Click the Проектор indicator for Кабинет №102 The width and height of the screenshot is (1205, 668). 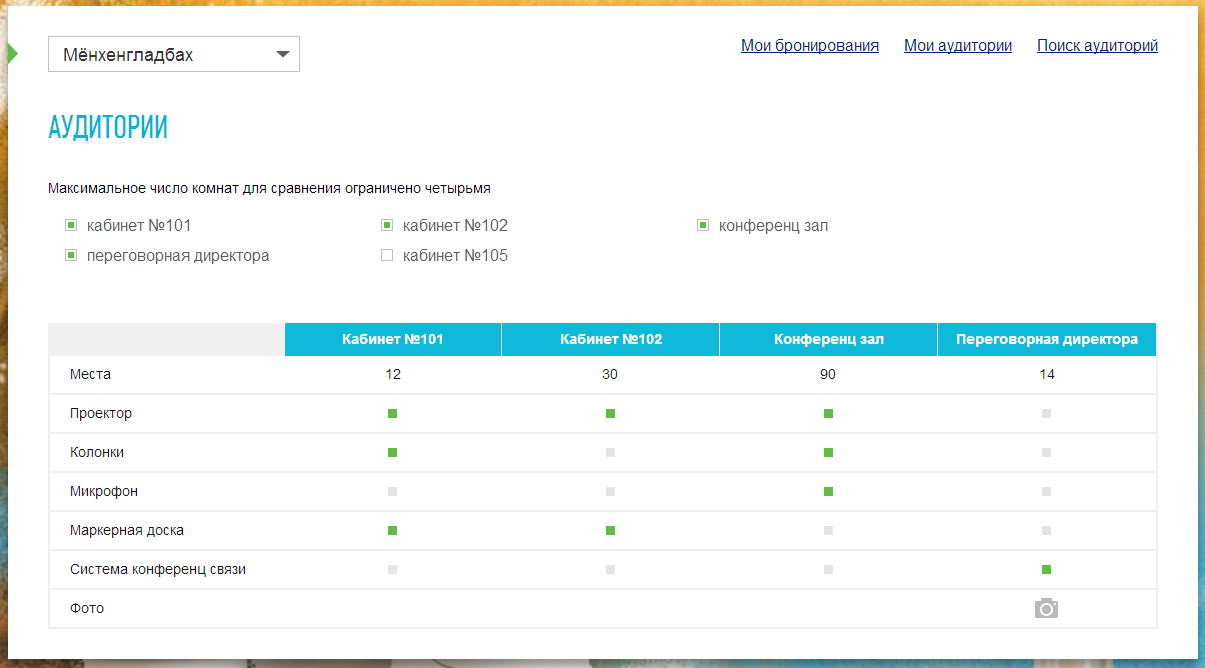pyautogui.click(x=611, y=413)
